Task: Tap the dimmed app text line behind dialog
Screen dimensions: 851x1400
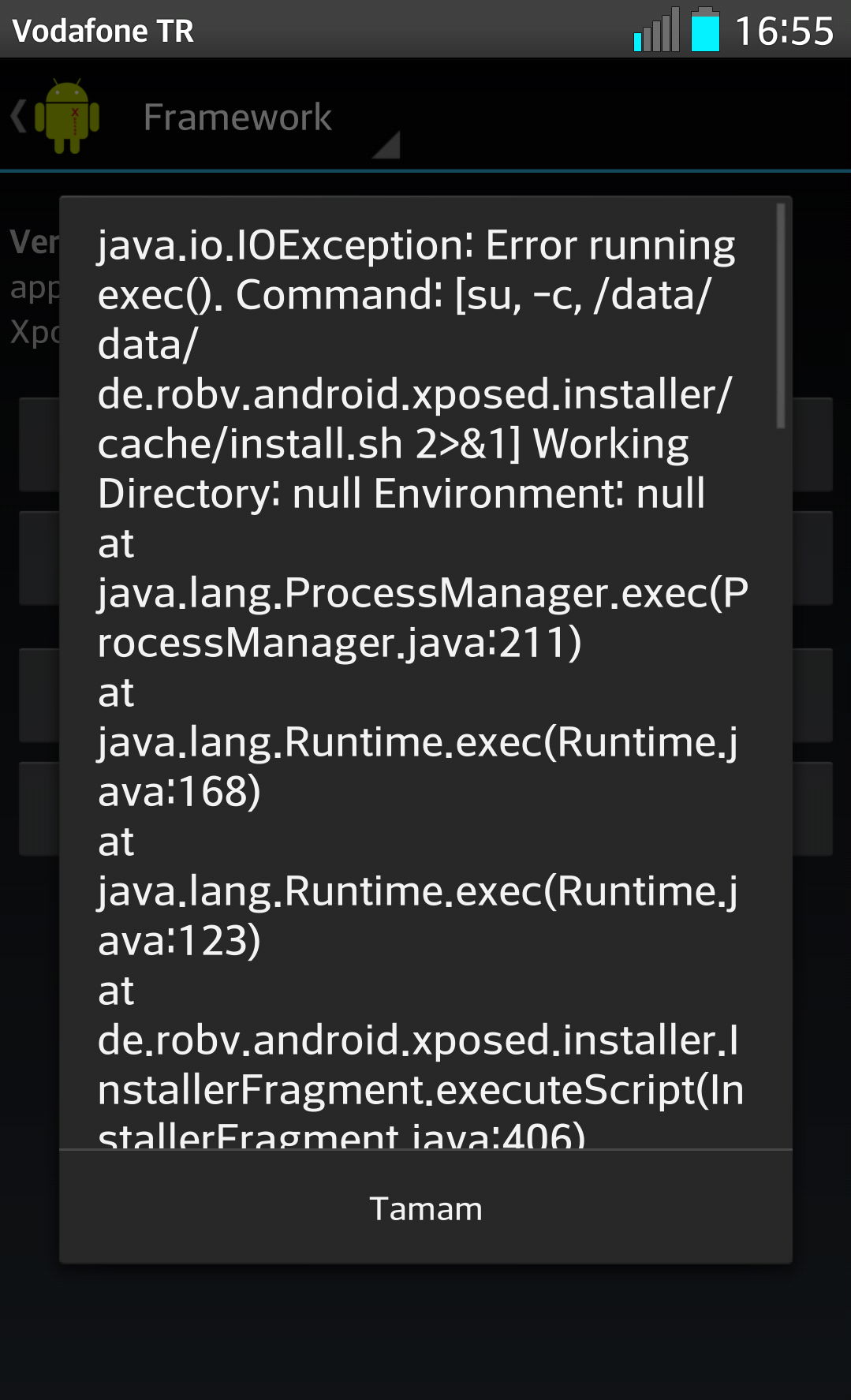Action: [35, 288]
